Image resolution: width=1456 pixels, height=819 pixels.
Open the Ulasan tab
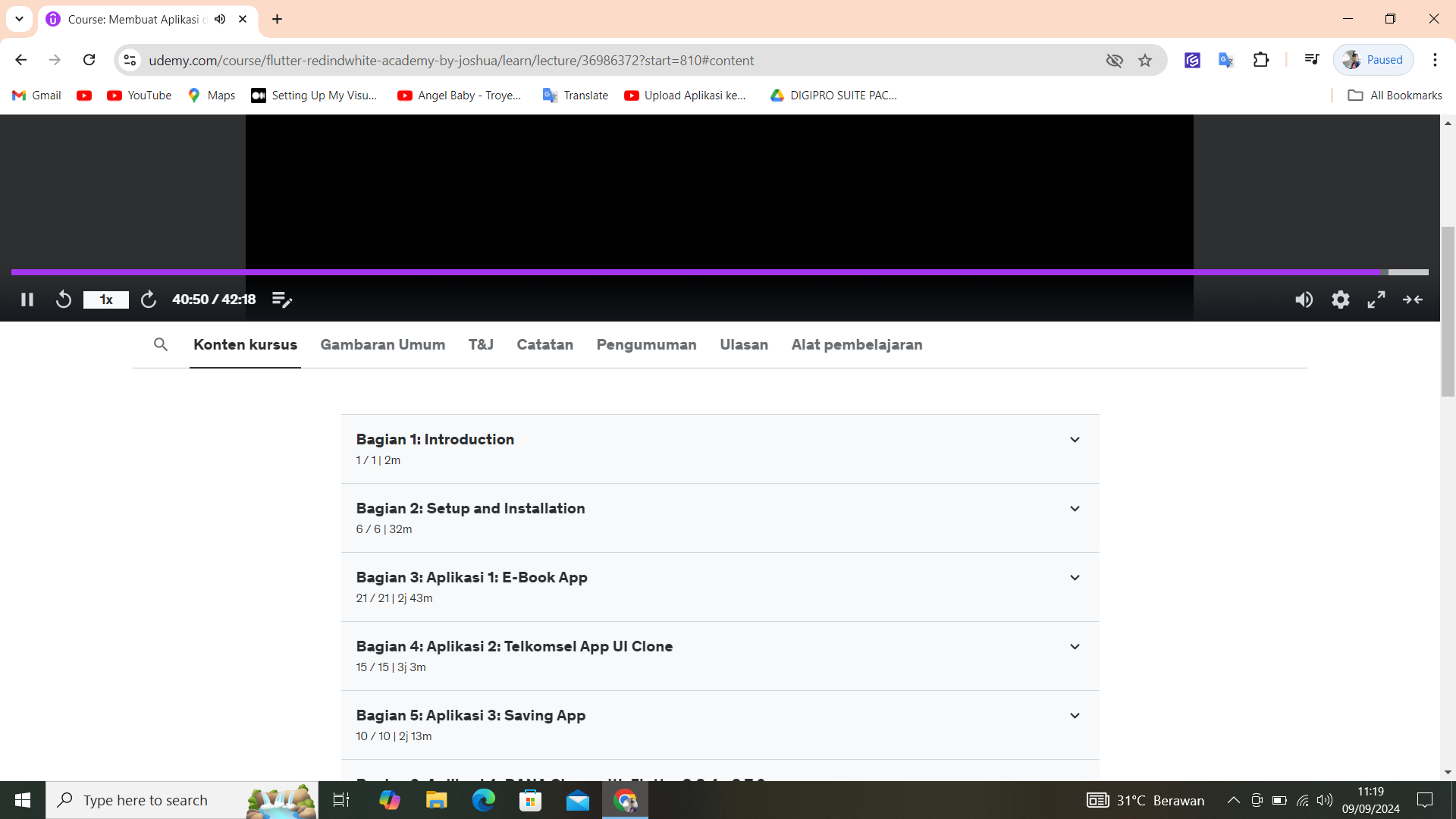click(743, 344)
